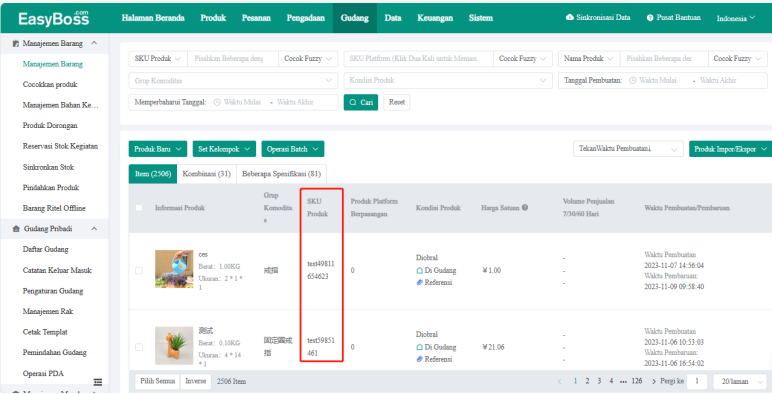Click Referensi tag icon for test49811654623

click(419, 282)
